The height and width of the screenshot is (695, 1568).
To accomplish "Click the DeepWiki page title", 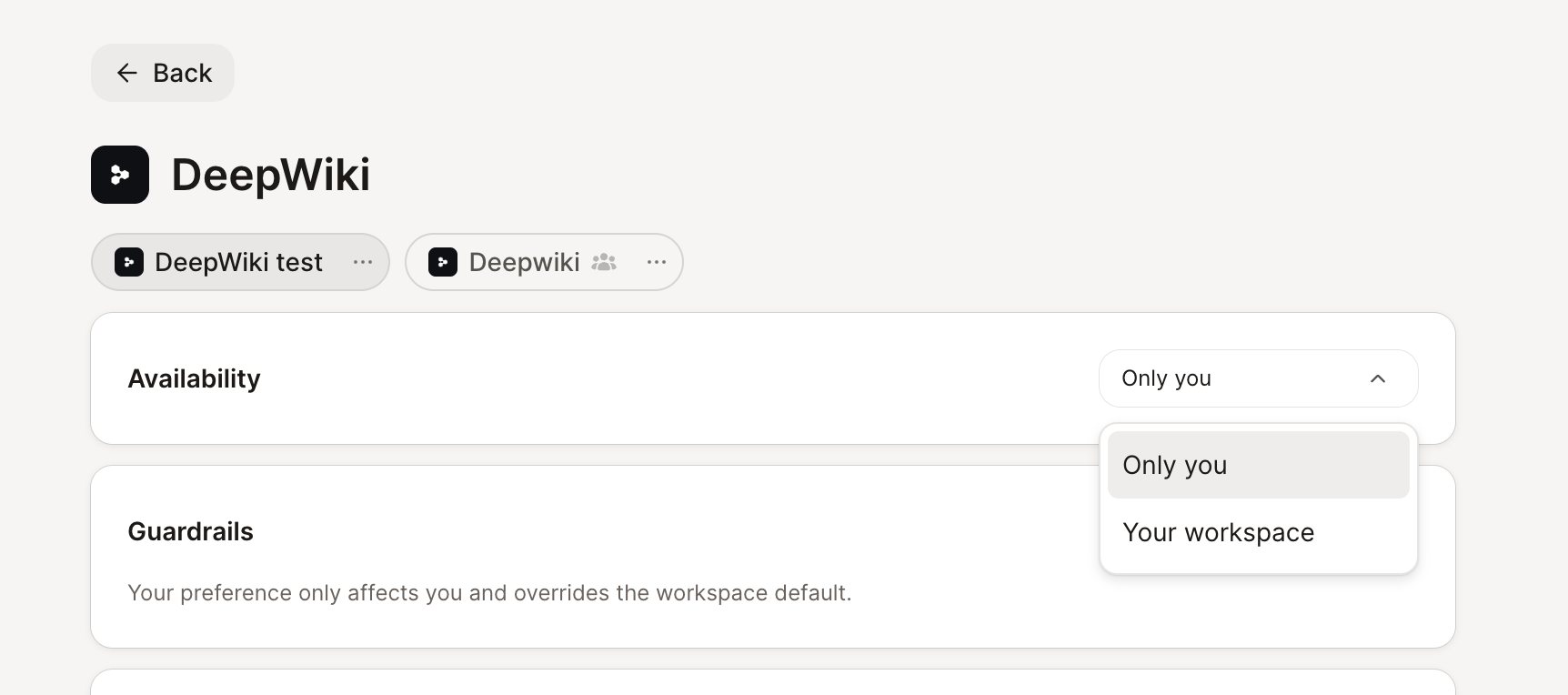I will pos(271,175).
